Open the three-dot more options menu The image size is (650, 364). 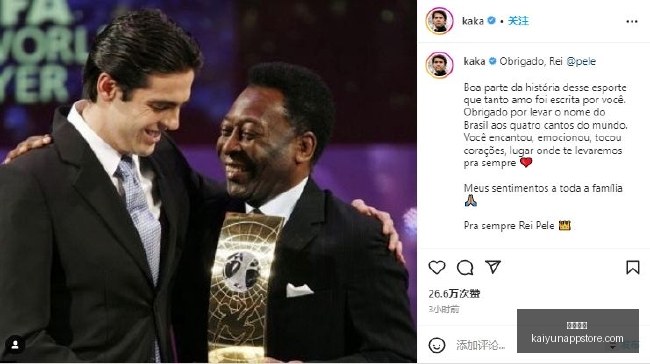(632, 21)
